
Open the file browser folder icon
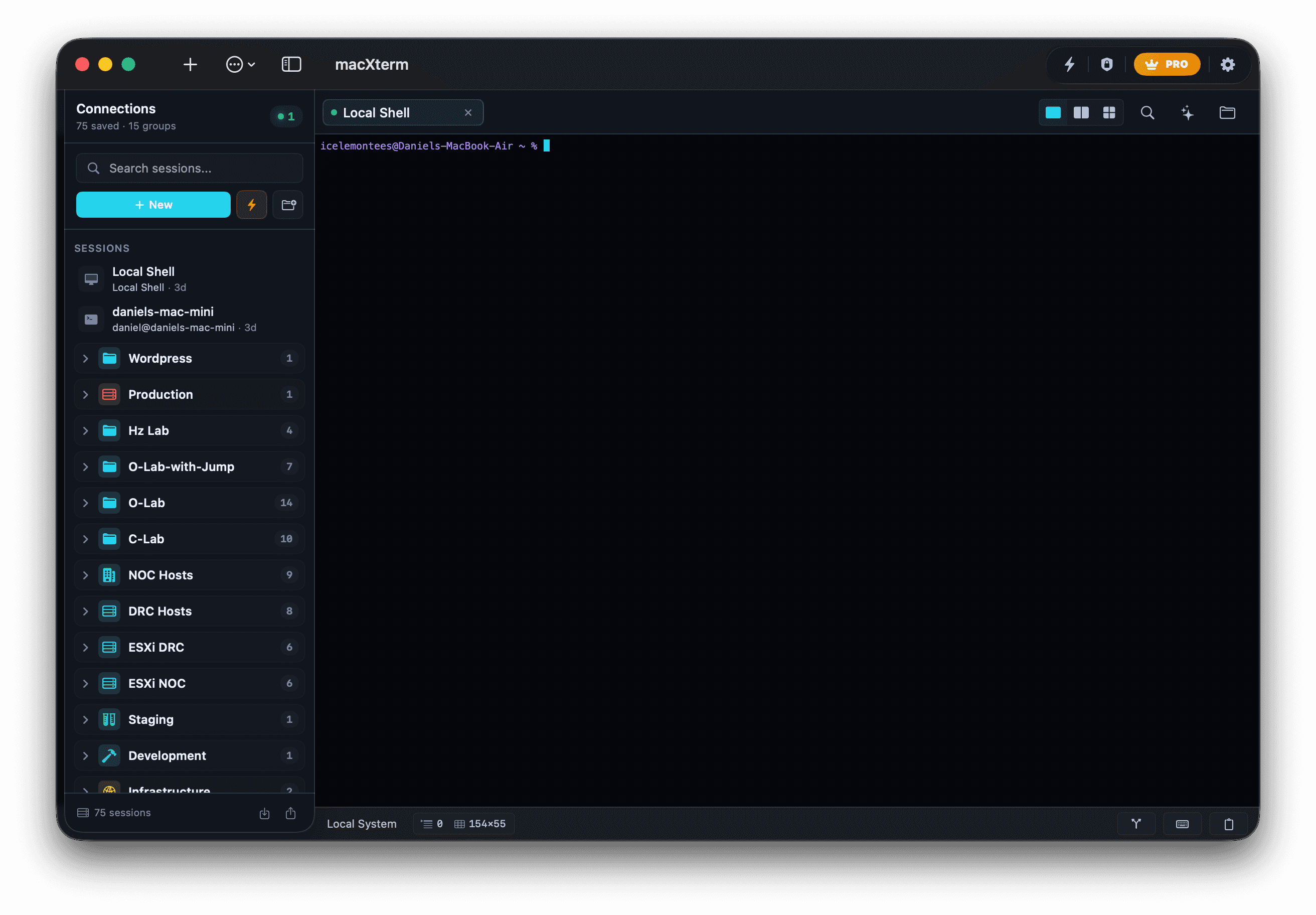pyautogui.click(x=1228, y=113)
